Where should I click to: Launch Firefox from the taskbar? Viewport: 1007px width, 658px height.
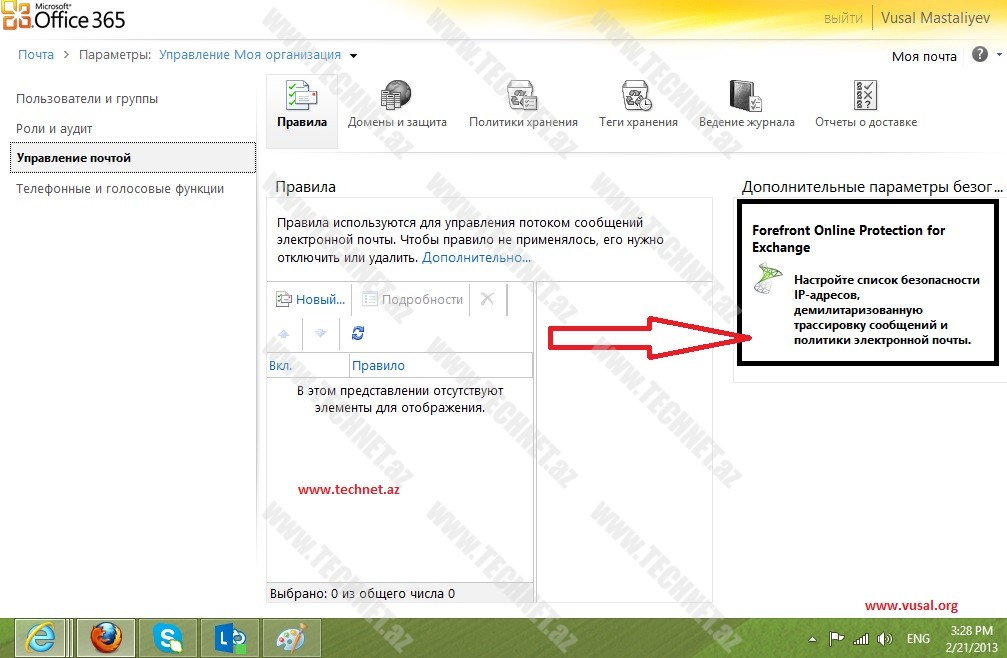[x=105, y=637]
